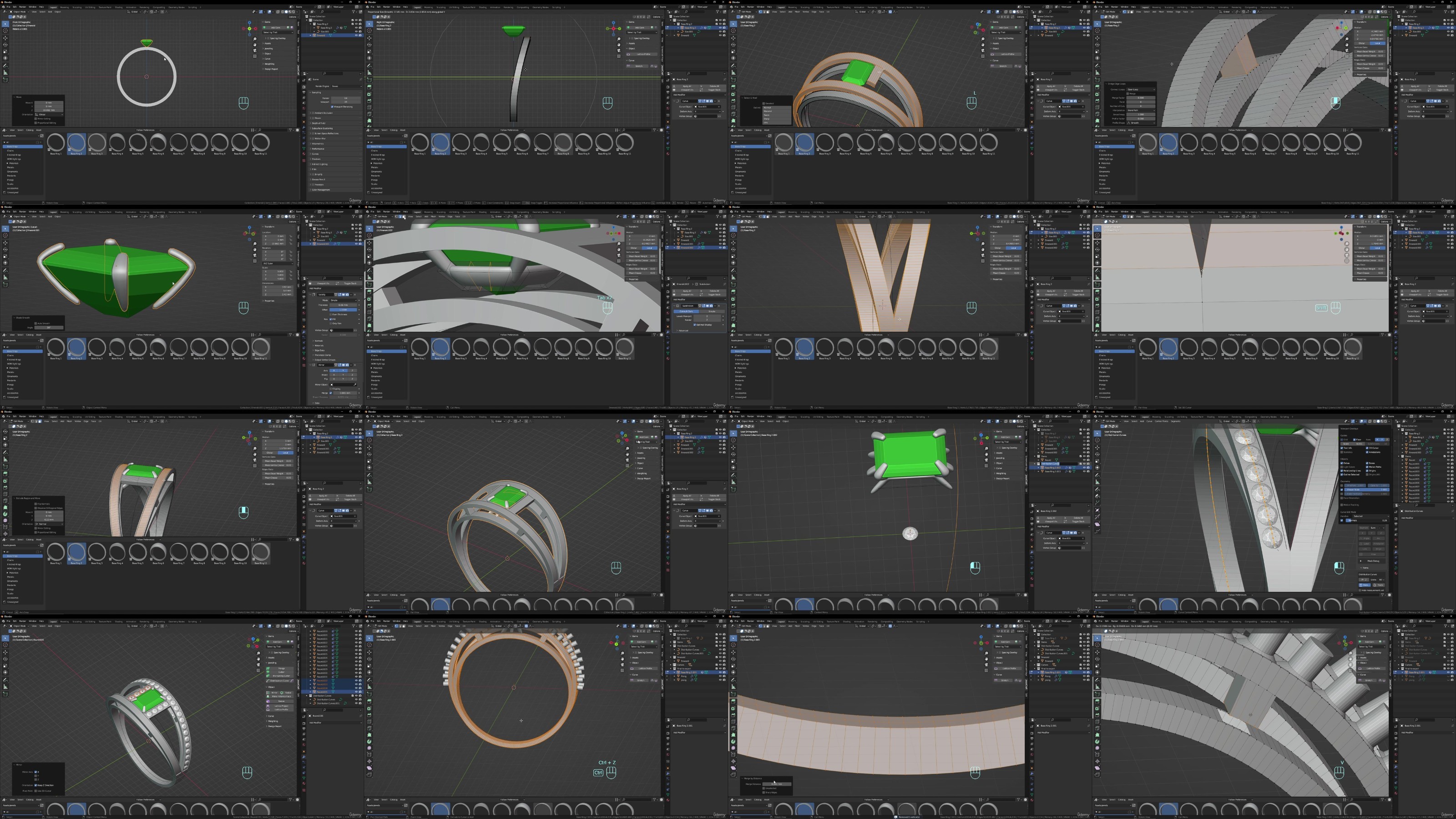Open the Output properties tab beside Render Engine

click(304, 93)
